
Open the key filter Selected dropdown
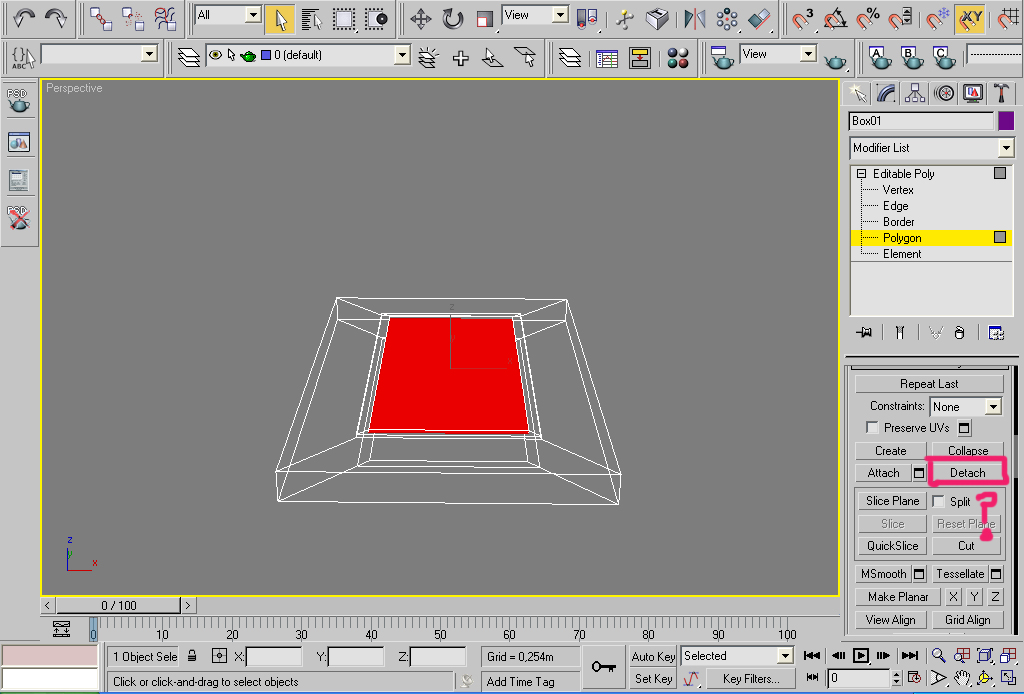[737, 655]
